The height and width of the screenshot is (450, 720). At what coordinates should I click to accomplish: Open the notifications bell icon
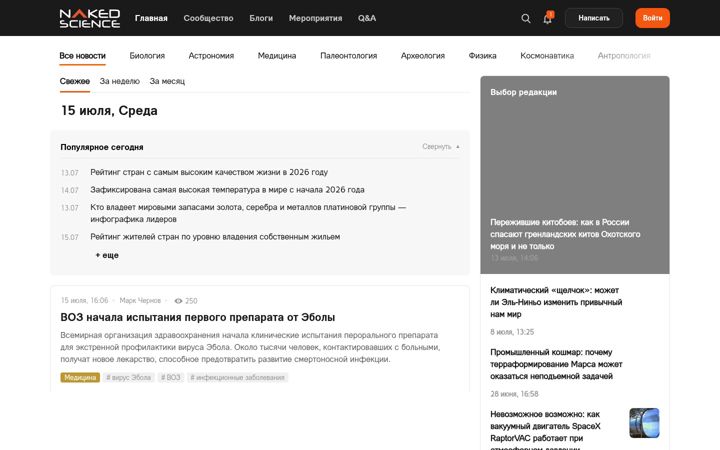click(547, 18)
